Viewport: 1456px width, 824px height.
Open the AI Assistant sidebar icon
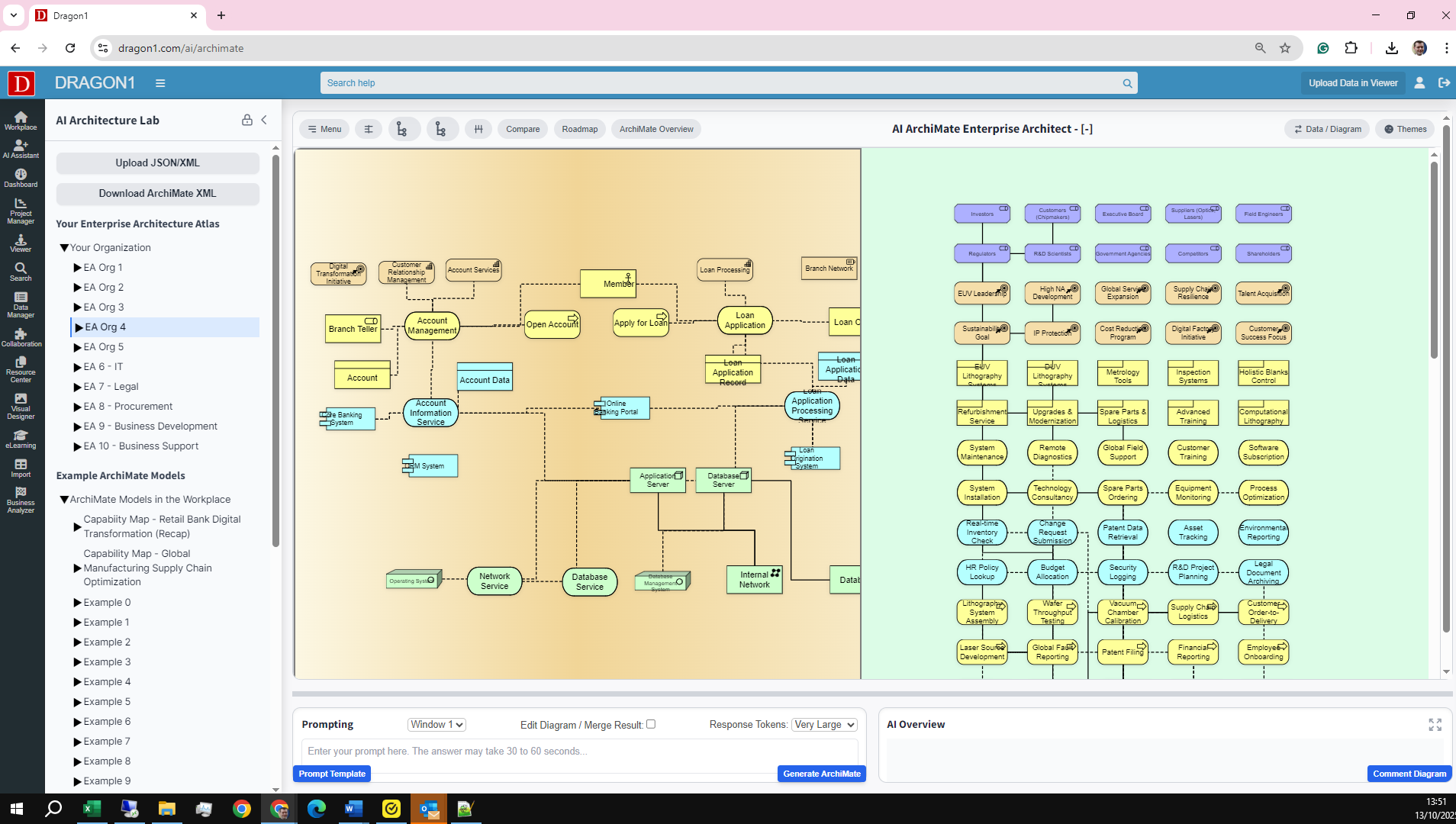[x=21, y=149]
